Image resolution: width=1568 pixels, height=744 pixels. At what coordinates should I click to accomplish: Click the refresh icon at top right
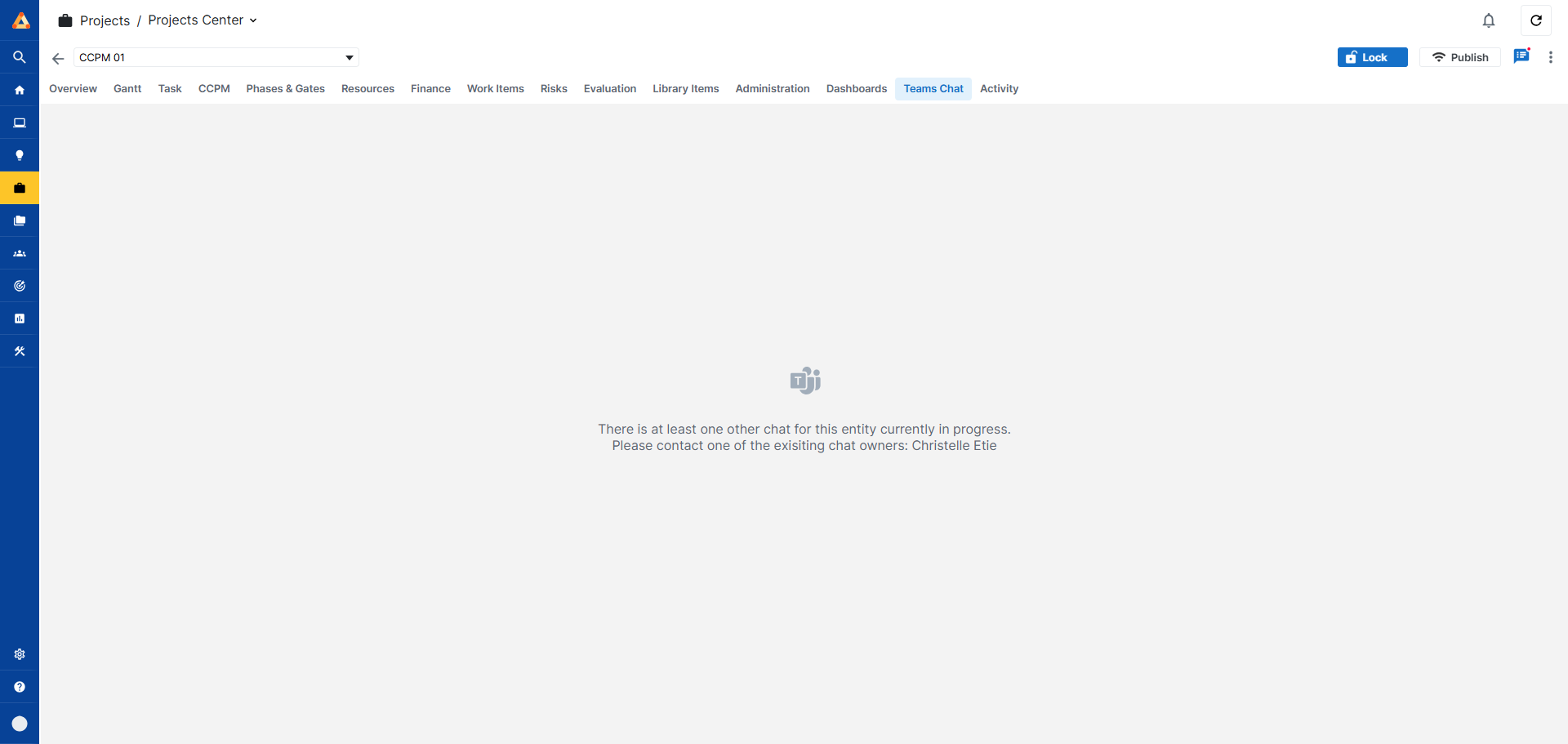(x=1535, y=20)
